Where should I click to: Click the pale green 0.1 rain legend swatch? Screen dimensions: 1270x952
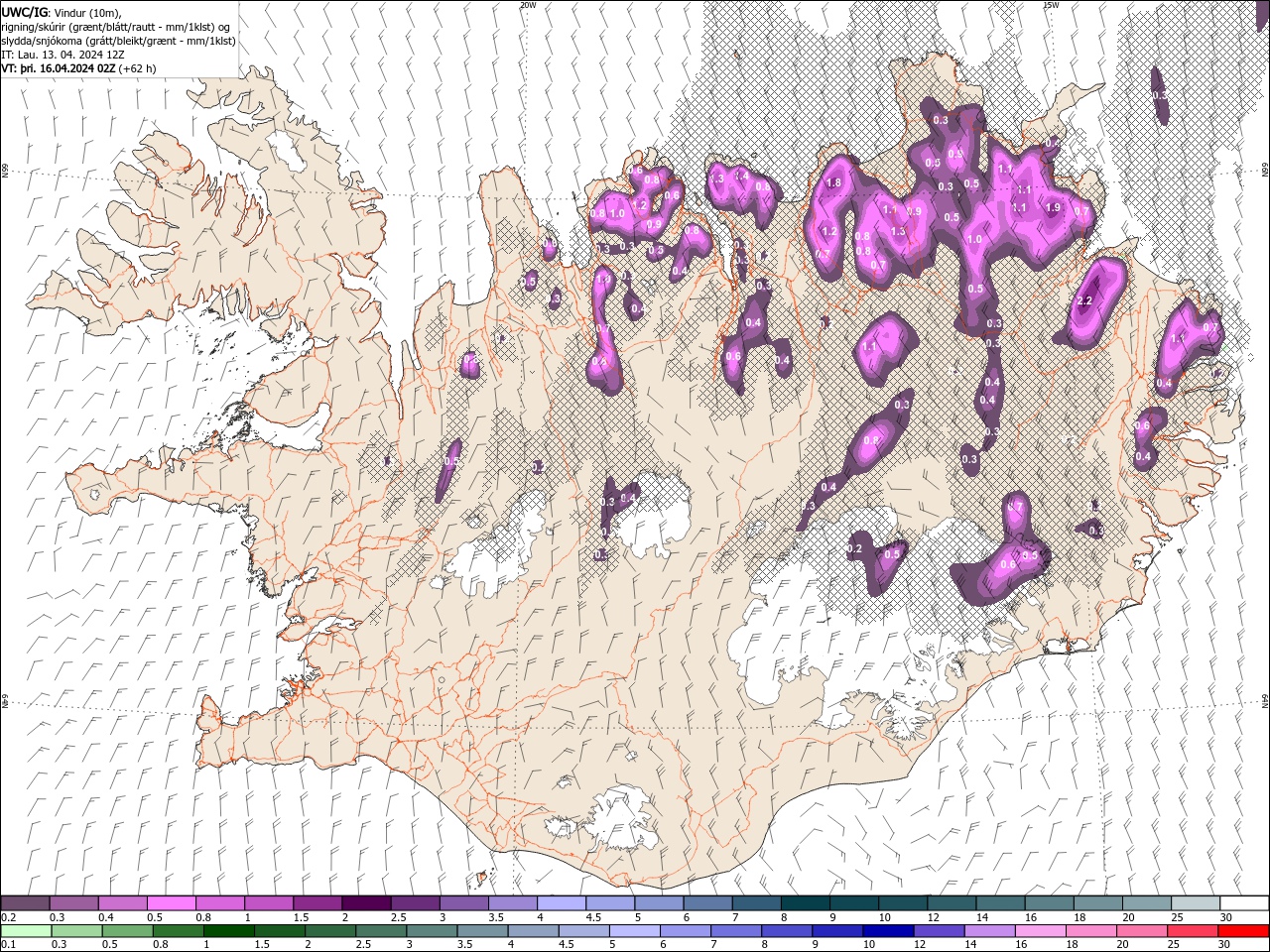(26, 931)
